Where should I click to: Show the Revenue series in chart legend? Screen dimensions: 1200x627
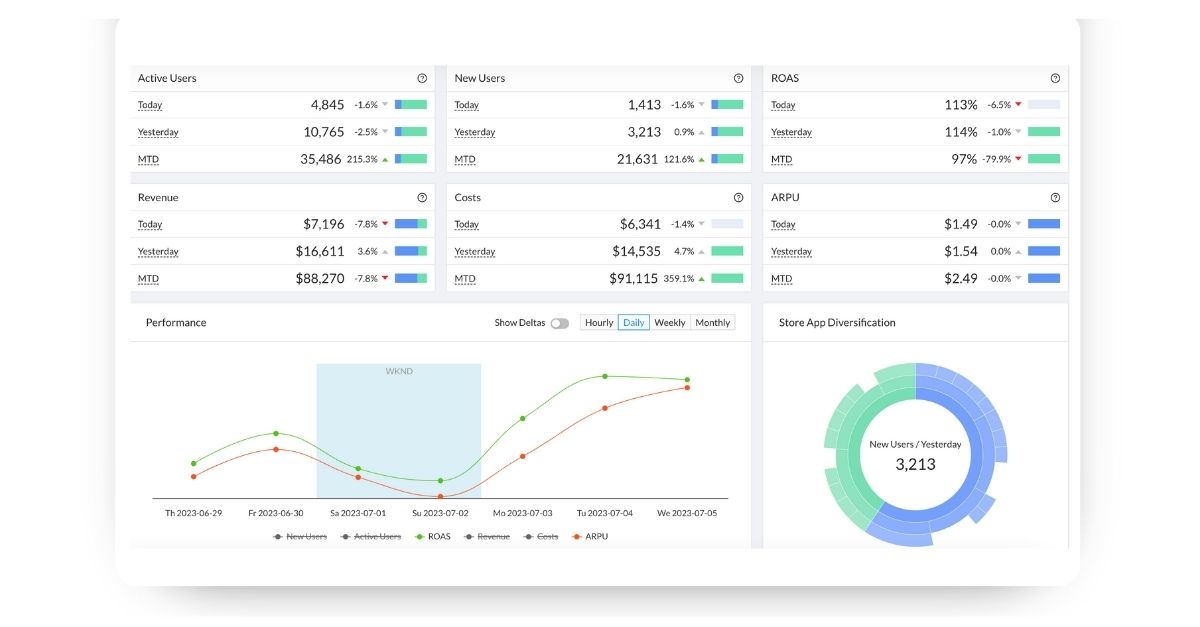[486, 537]
